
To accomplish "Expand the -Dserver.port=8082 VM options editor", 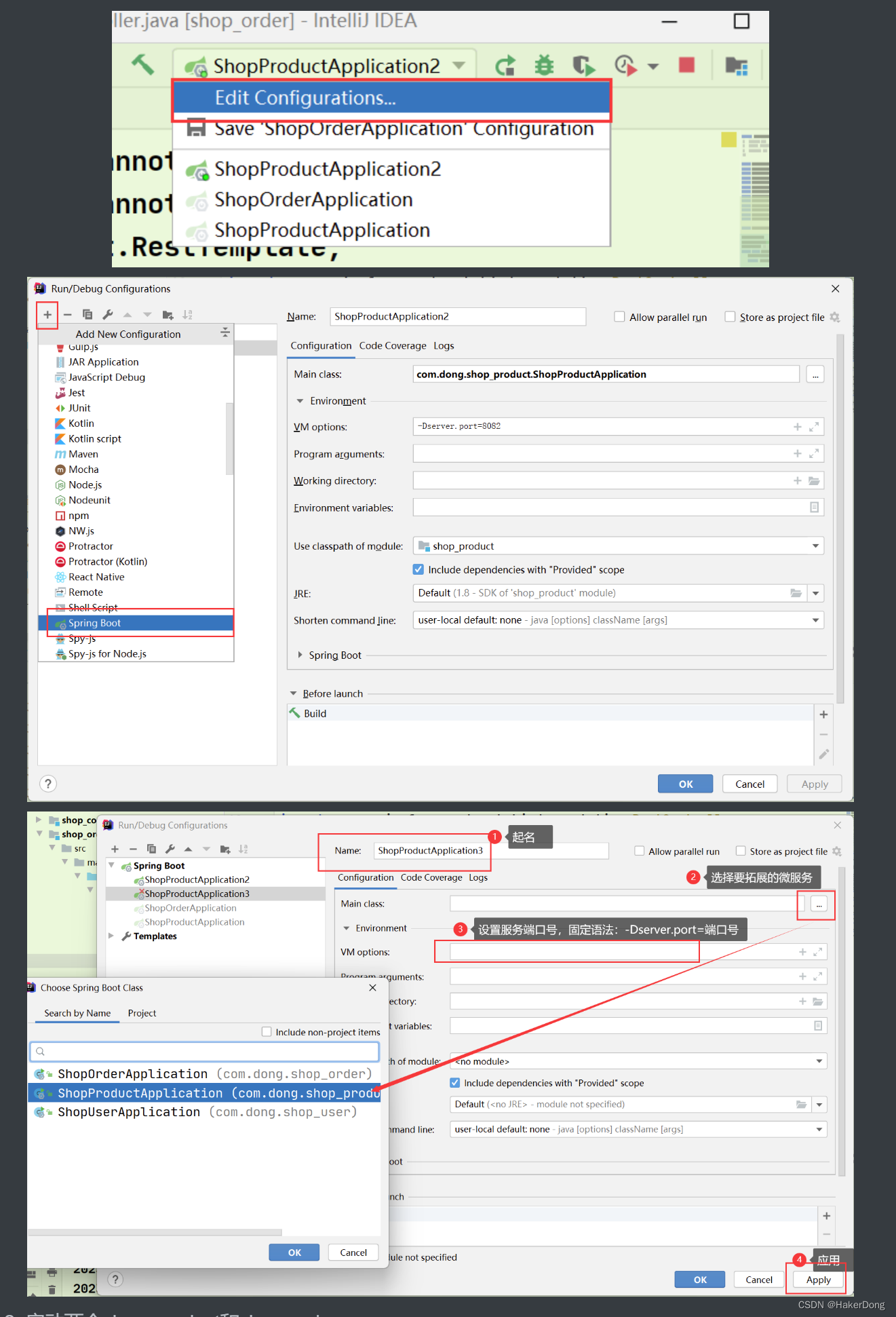I will 814,427.
